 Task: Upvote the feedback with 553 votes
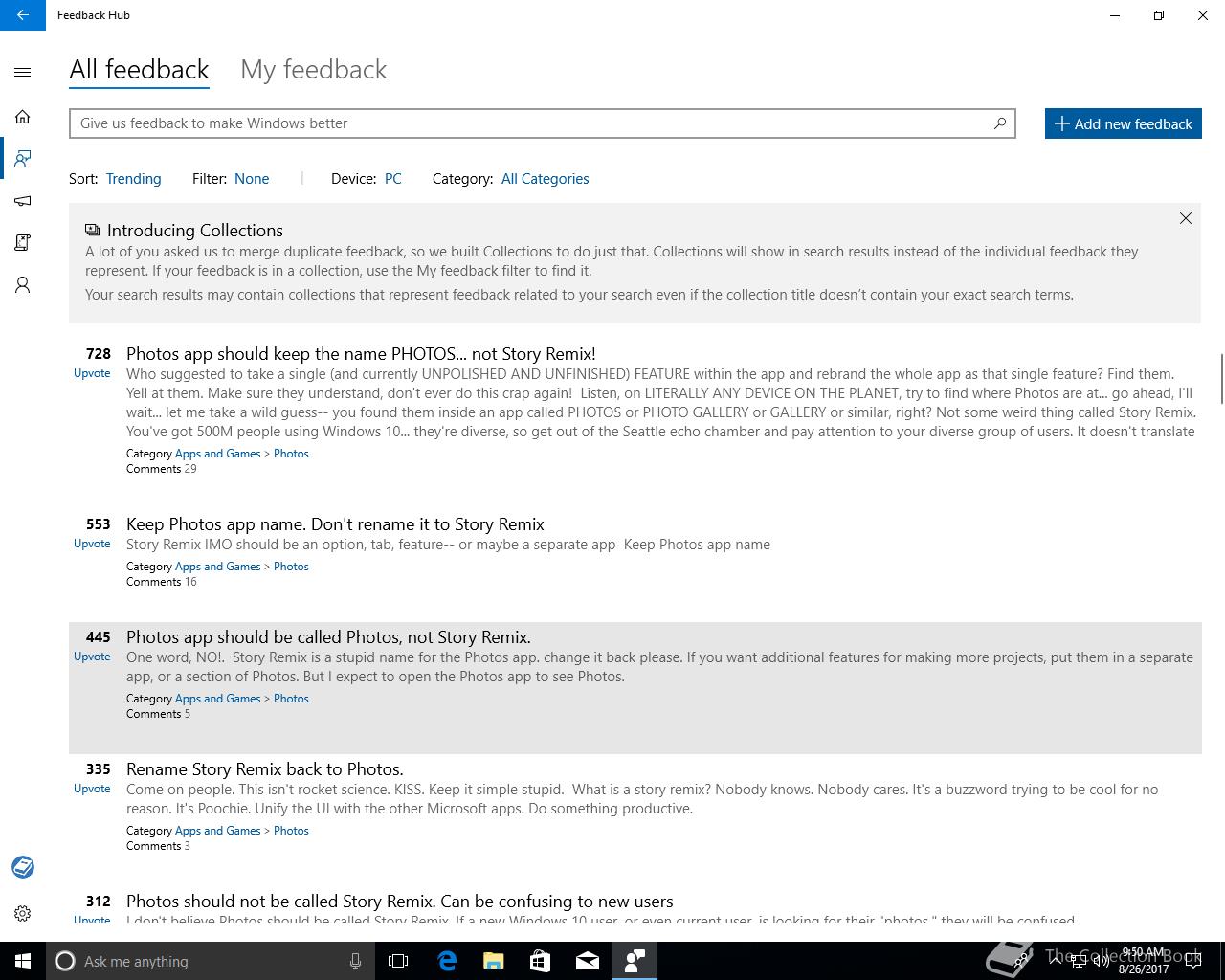92,544
